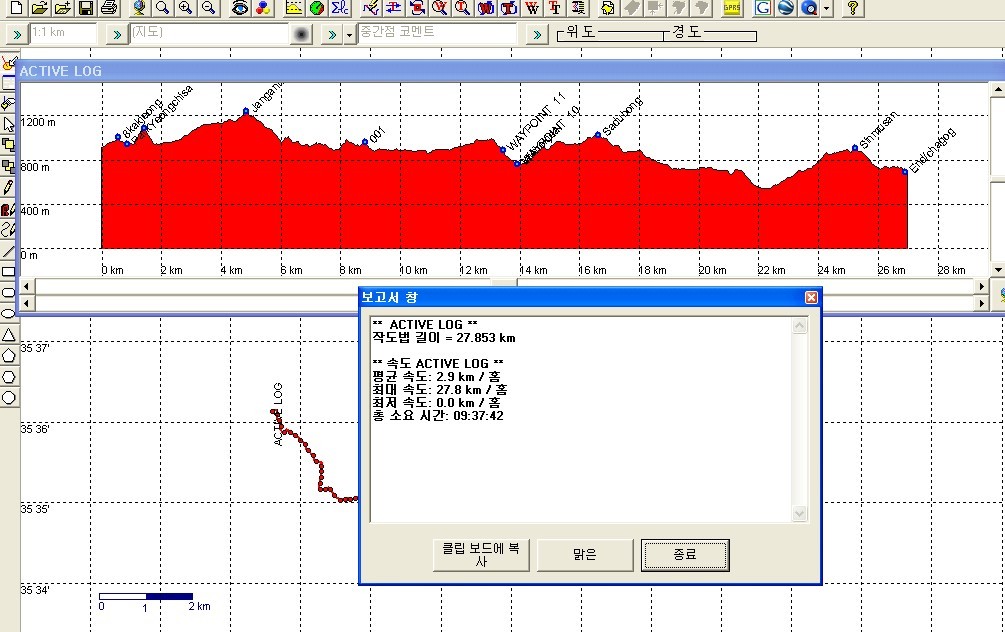Close the 보고서 창 report dialog
Image resolution: width=1005 pixels, height=632 pixels.
[x=811, y=297]
